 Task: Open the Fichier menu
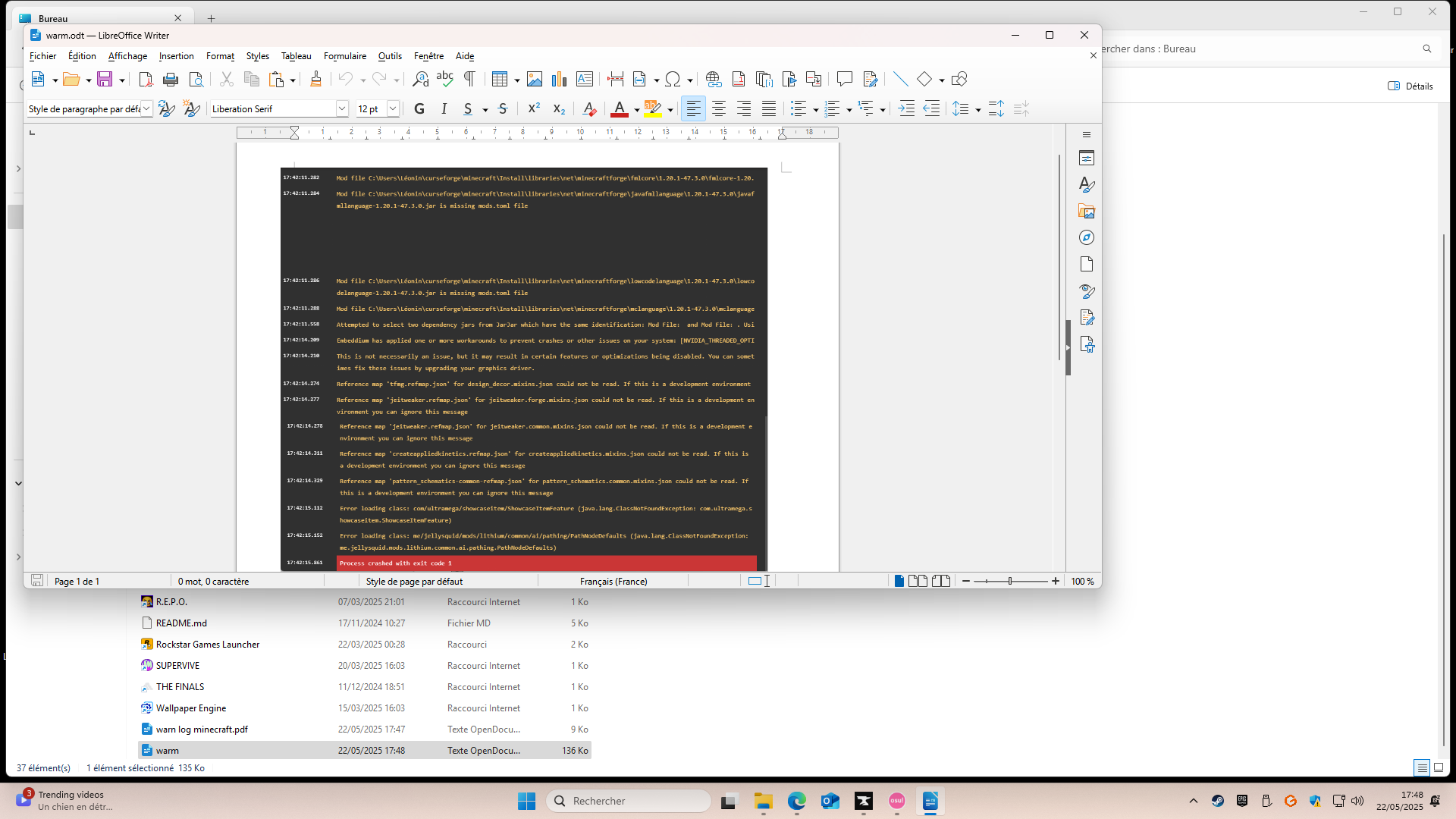[42, 56]
